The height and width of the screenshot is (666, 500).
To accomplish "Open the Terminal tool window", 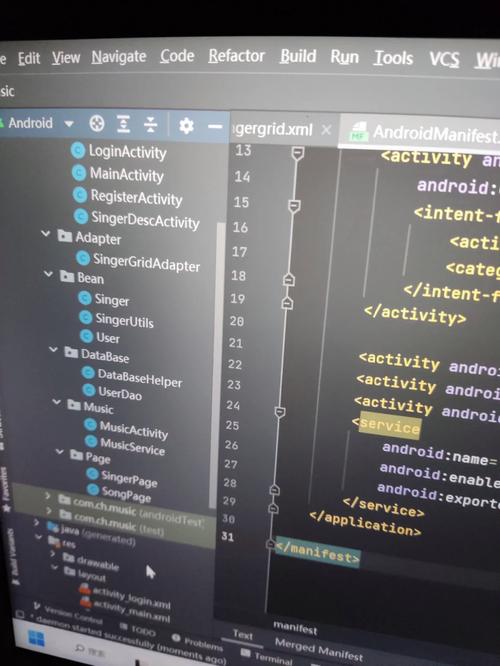I will pyautogui.click(x=268, y=656).
